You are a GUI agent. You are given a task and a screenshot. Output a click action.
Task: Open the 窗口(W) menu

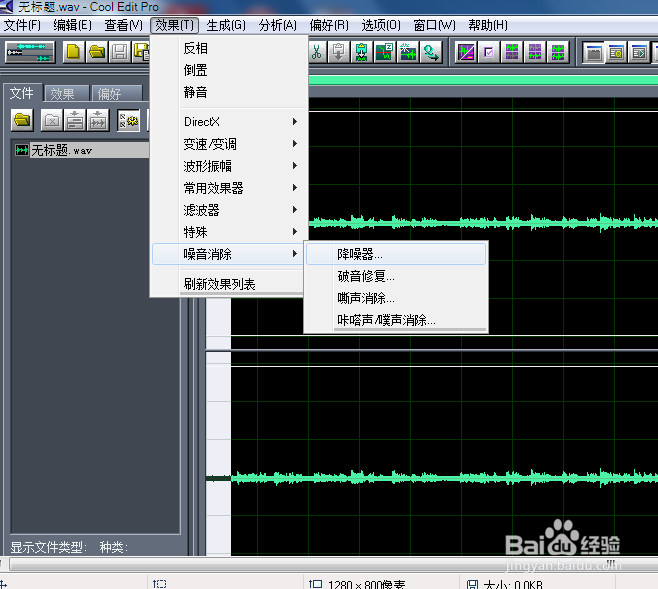[434, 25]
